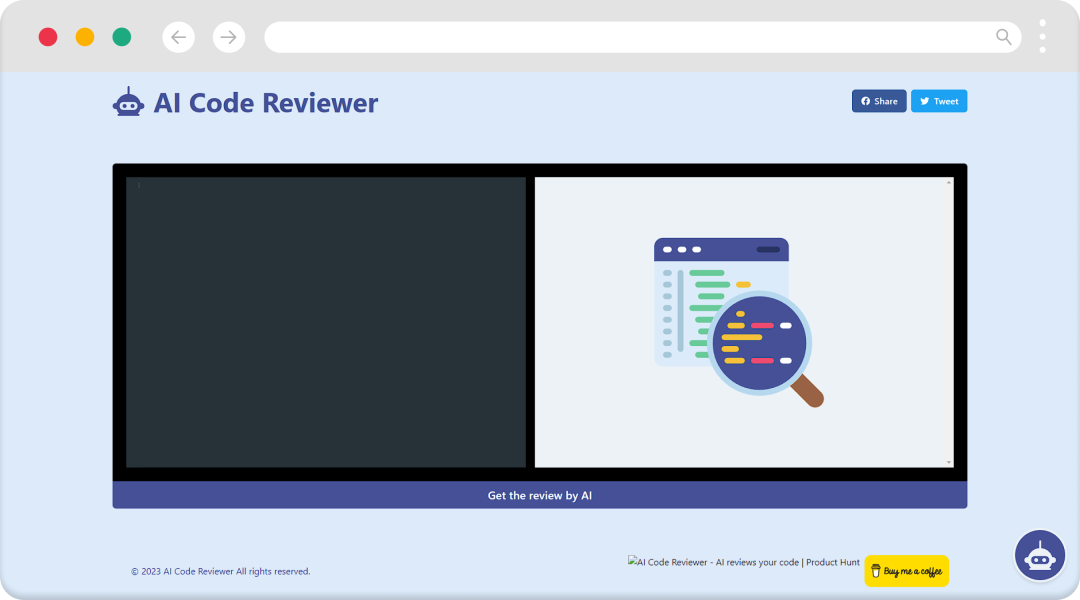Click the yellow minimize window dot
This screenshot has height=600, width=1080.
point(85,37)
